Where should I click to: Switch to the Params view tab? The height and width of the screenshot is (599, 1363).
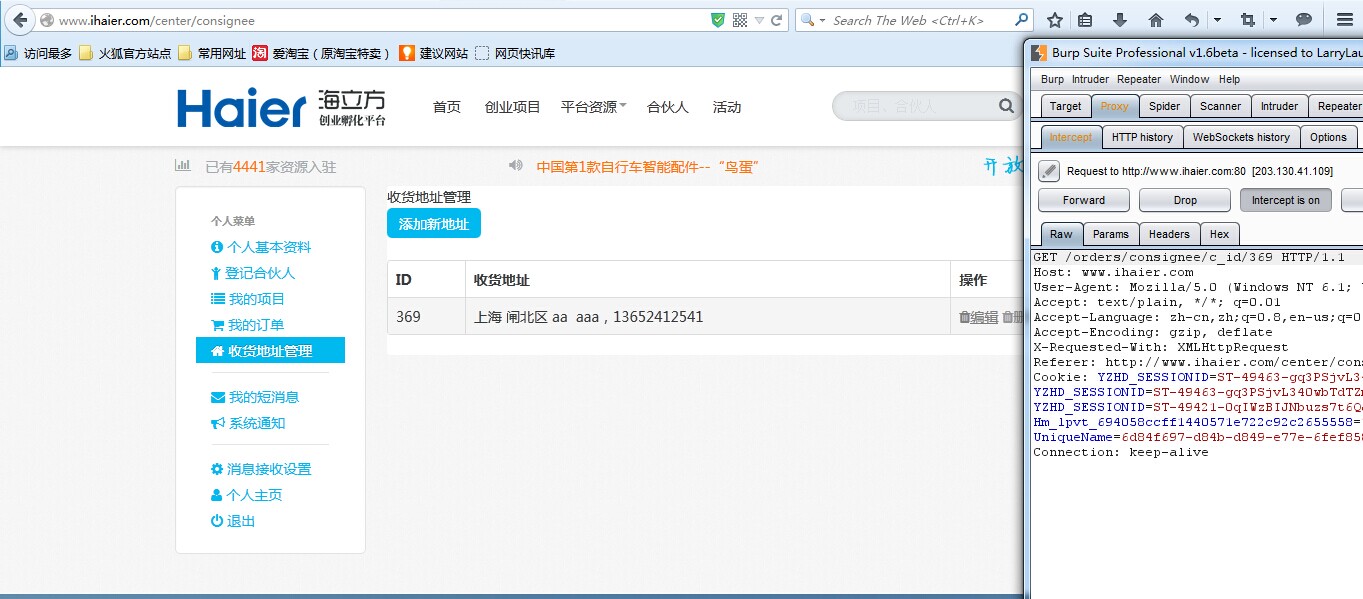(x=1110, y=234)
